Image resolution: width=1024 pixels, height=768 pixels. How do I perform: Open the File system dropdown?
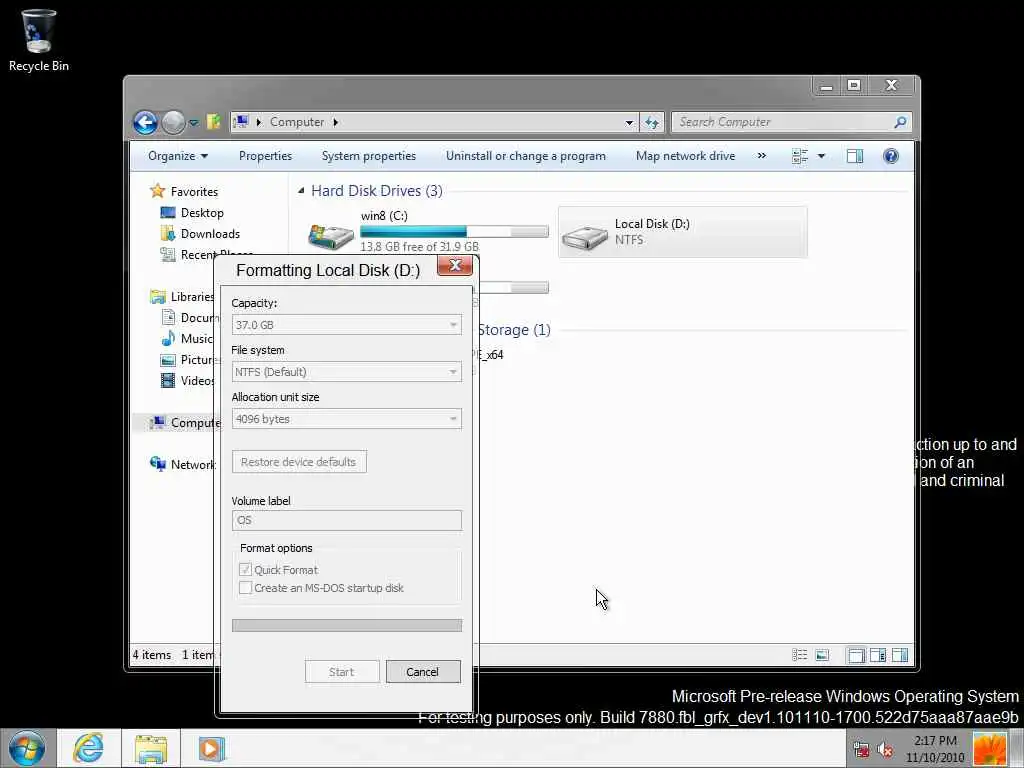(x=347, y=372)
